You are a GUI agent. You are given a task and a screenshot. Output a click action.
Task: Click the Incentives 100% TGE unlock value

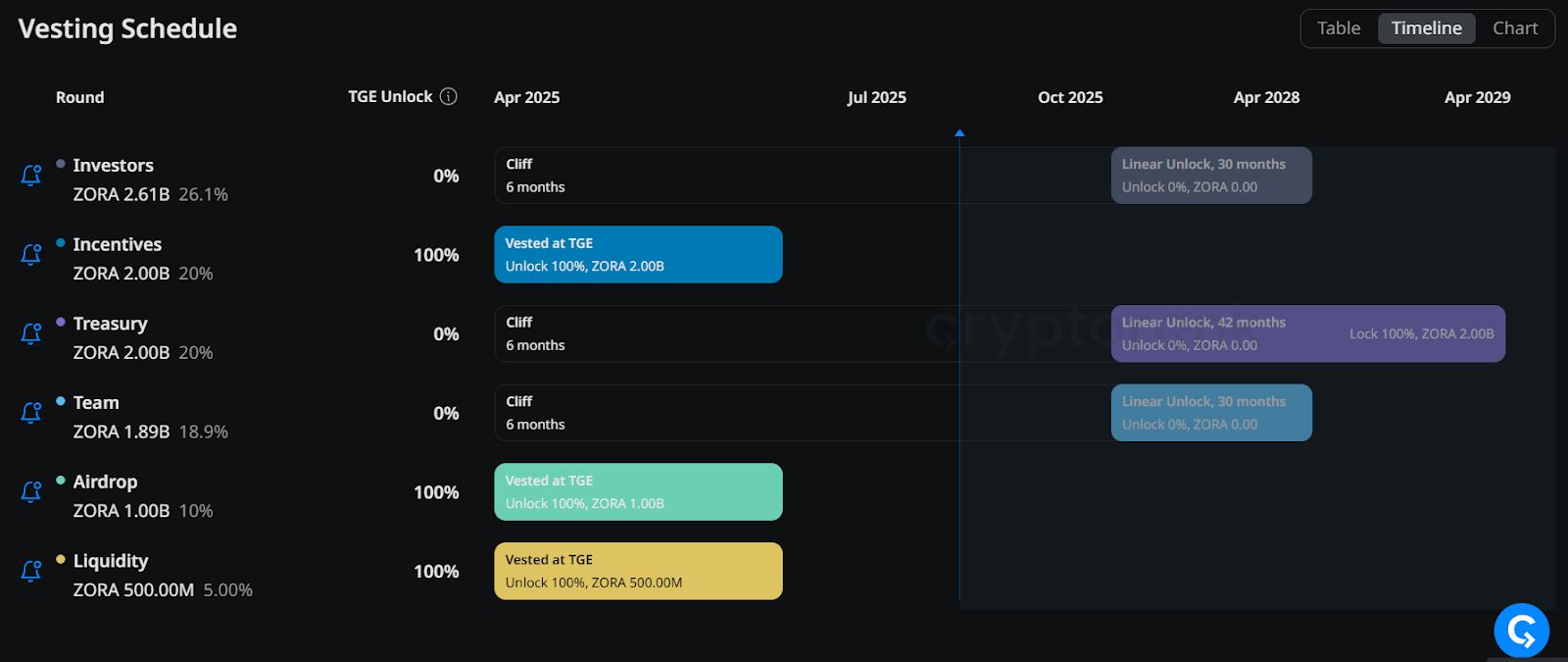(x=436, y=255)
